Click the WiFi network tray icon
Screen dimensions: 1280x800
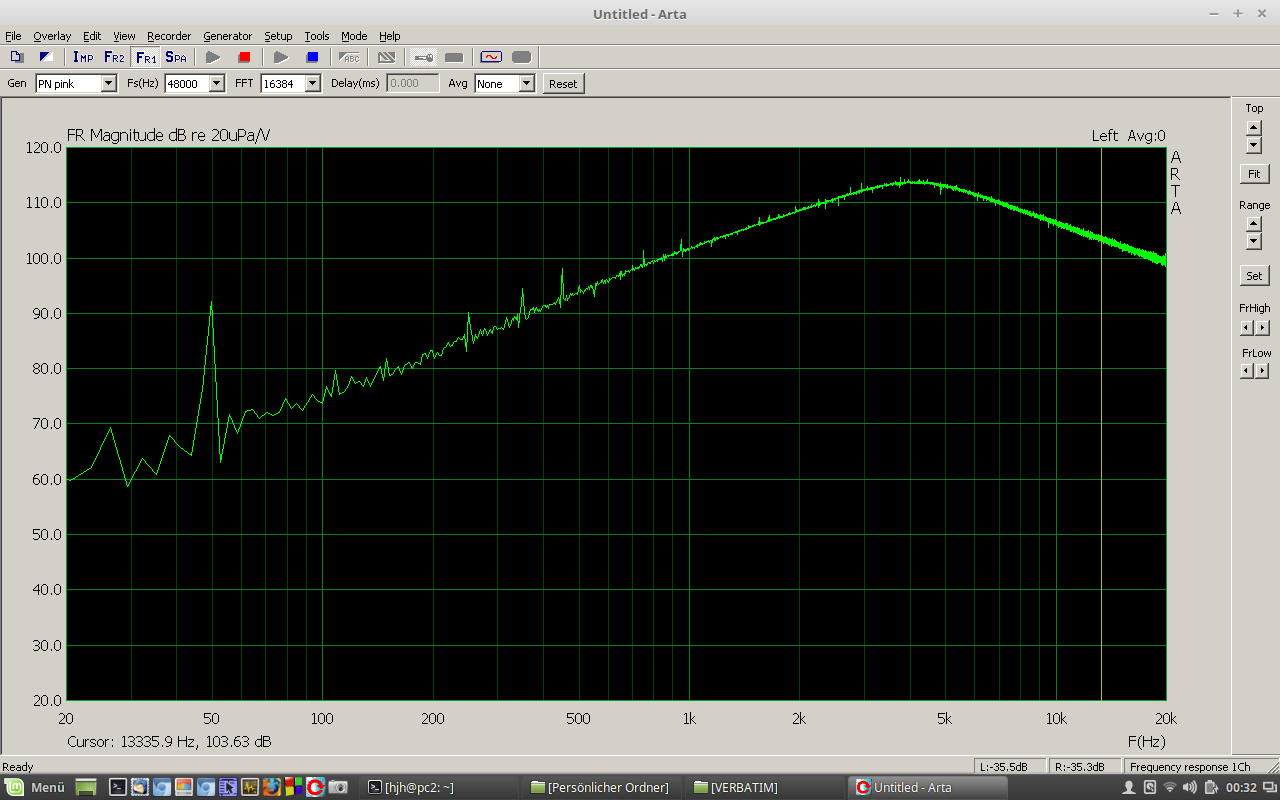click(1170, 787)
